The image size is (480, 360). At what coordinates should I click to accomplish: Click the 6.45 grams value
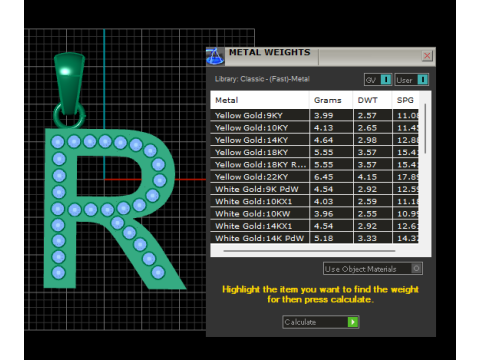[x=323, y=177]
